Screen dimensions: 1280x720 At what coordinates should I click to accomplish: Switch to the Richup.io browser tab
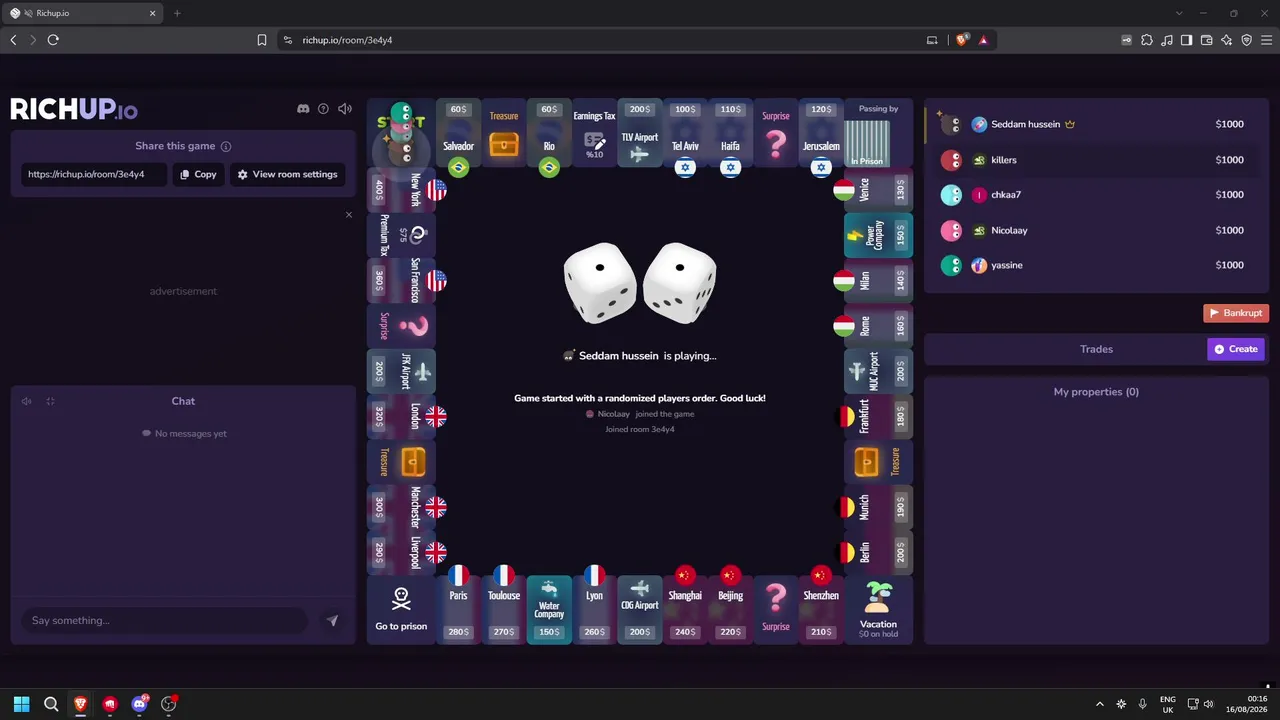click(x=84, y=13)
